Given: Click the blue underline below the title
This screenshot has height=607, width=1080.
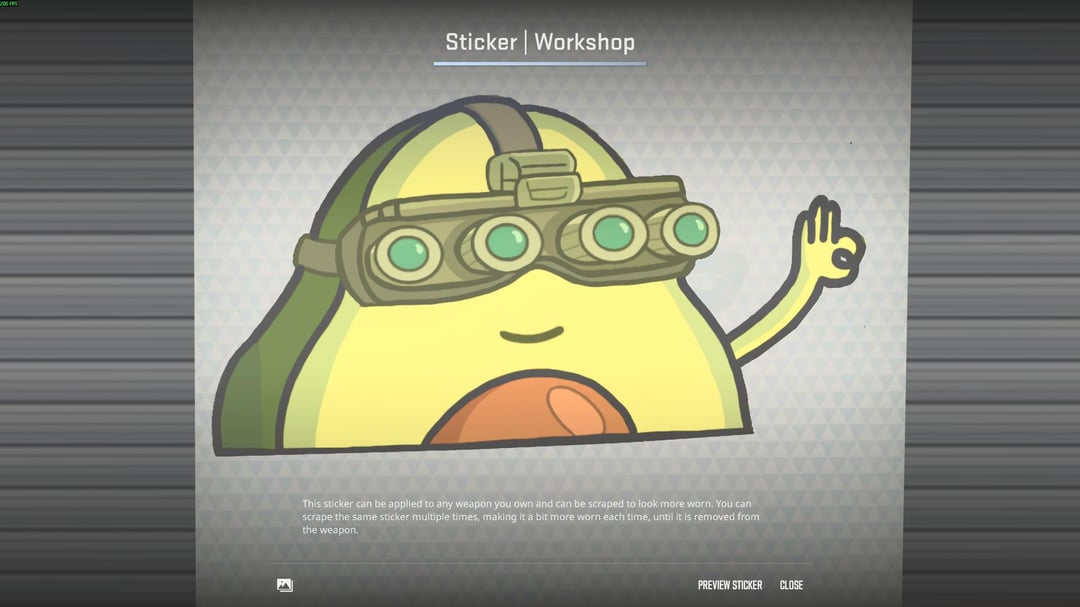Looking at the screenshot, I should click(539, 64).
